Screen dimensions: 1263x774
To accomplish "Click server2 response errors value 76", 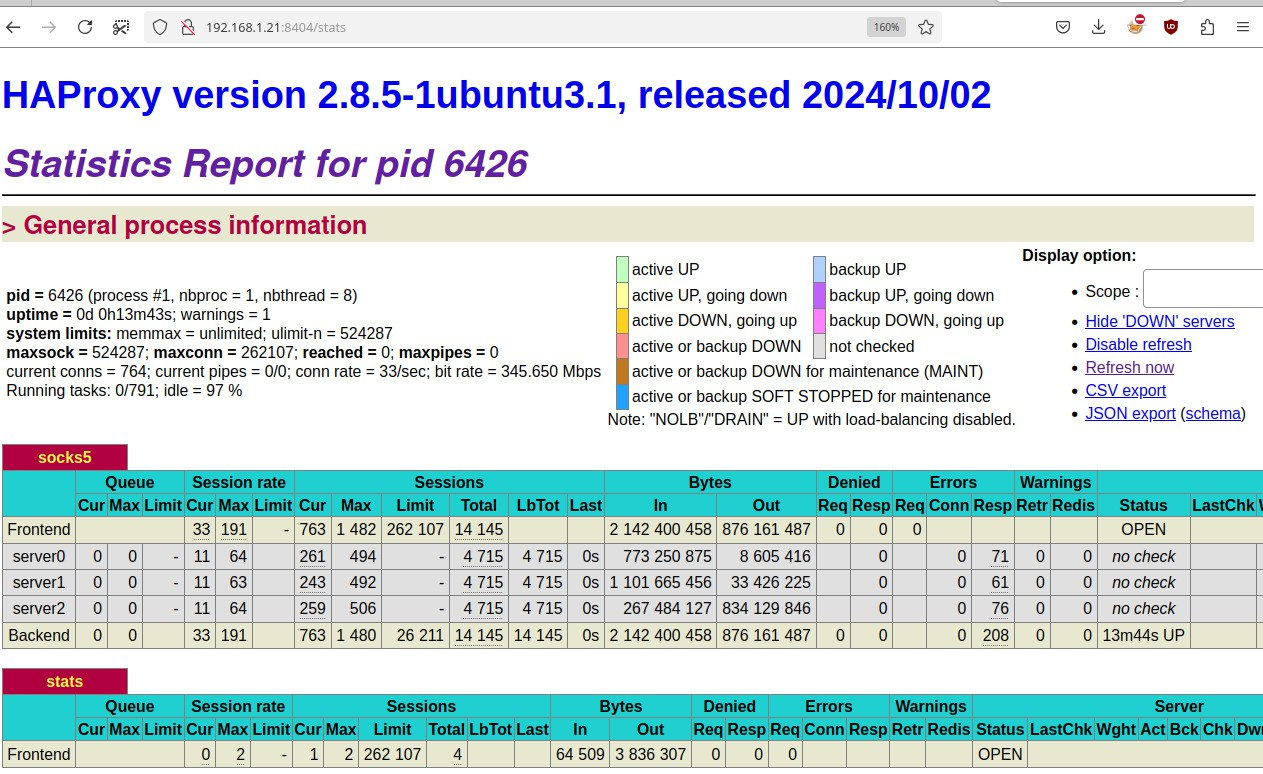I will coord(1000,608).
